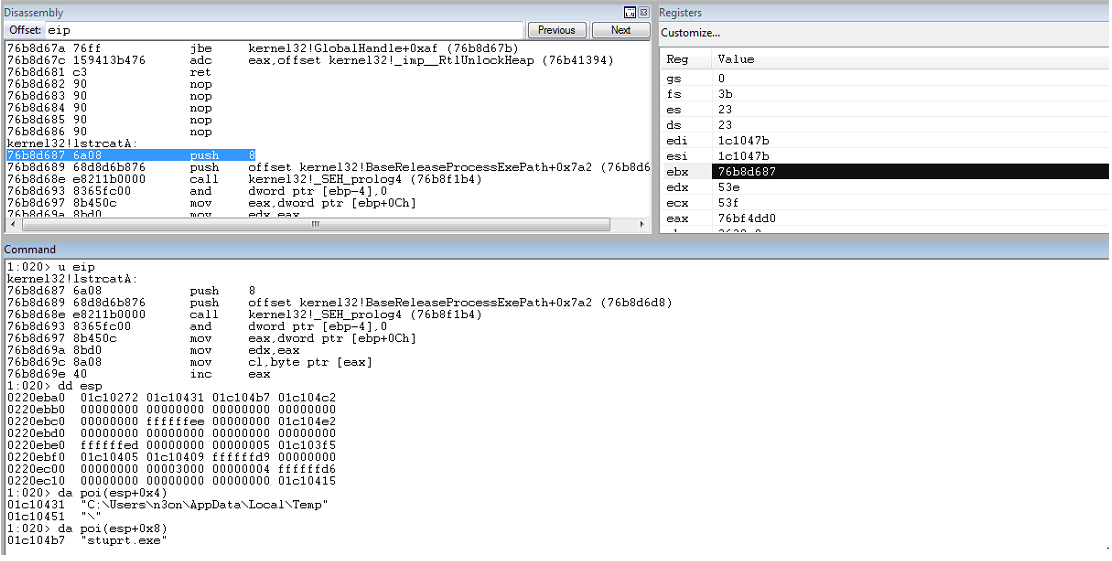Select the jbe line at 76b8d67a
Screen dimensions: 1112x561
pos(262,48)
